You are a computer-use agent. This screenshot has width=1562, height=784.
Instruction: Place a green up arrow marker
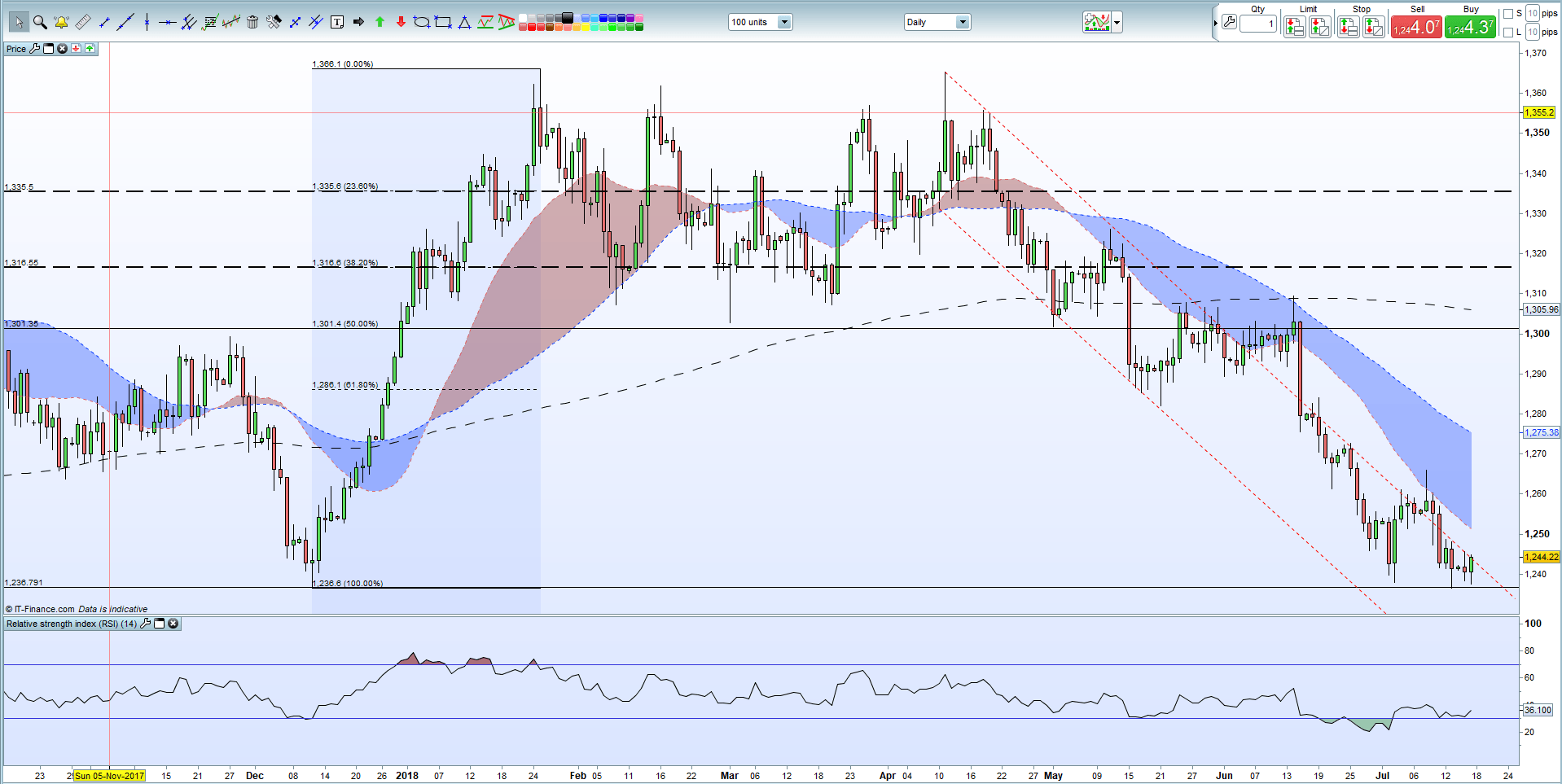click(x=380, y=22)
